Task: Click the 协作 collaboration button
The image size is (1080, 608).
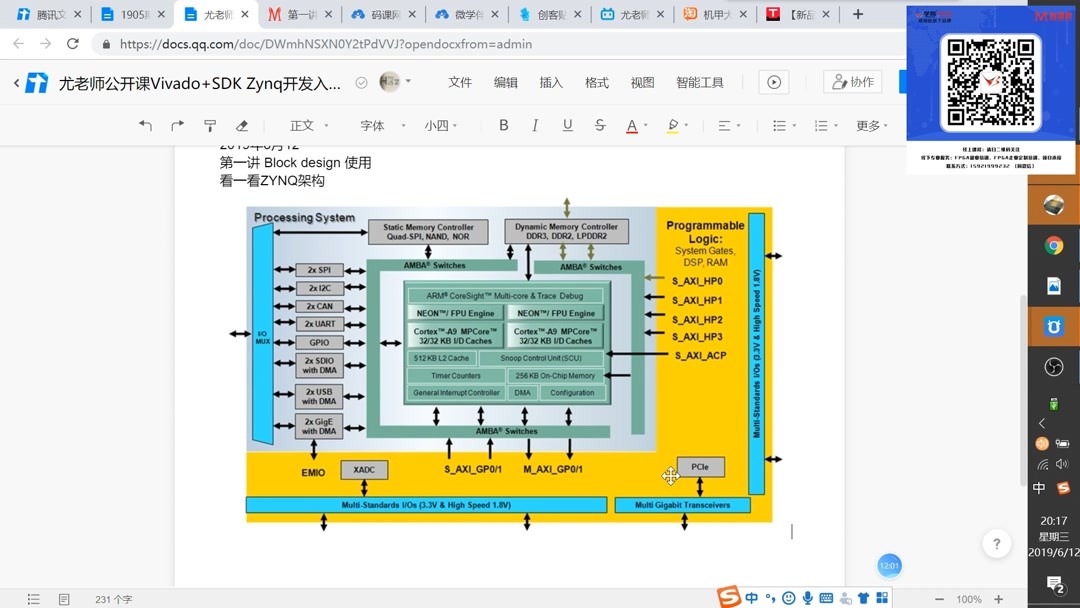Action: click(x=852, y=82)
